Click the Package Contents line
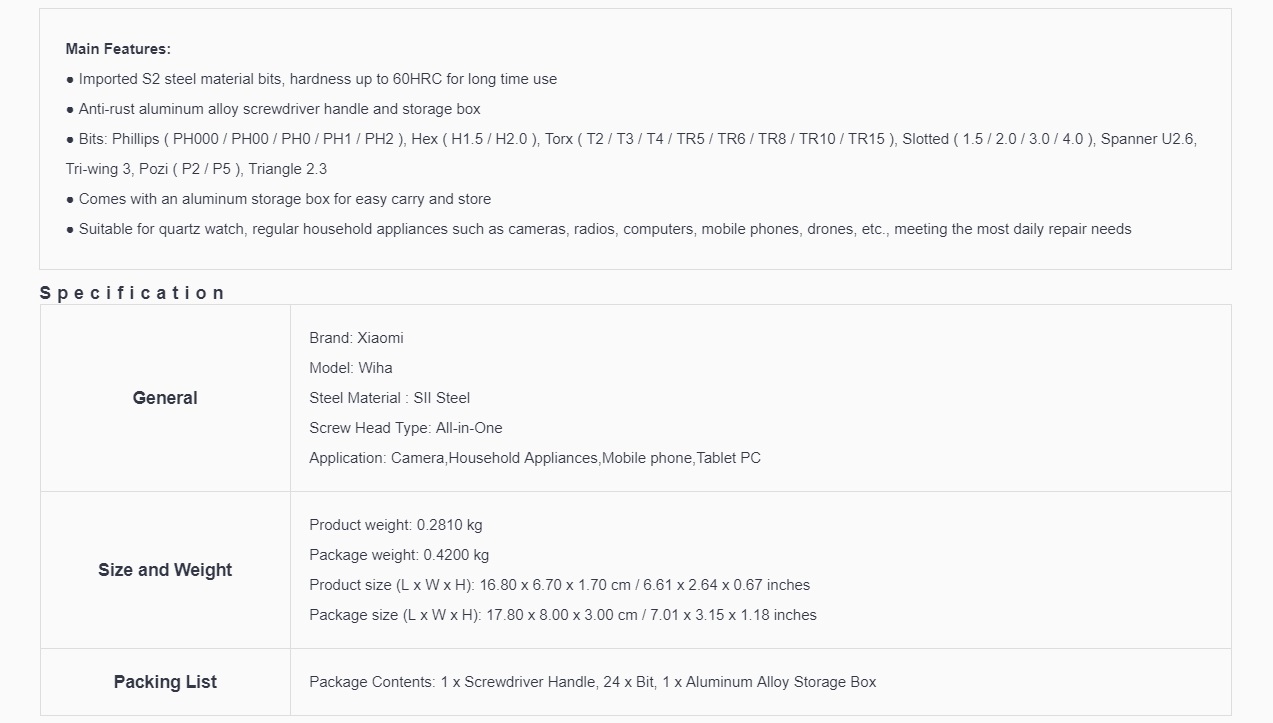 pos(593,682)
